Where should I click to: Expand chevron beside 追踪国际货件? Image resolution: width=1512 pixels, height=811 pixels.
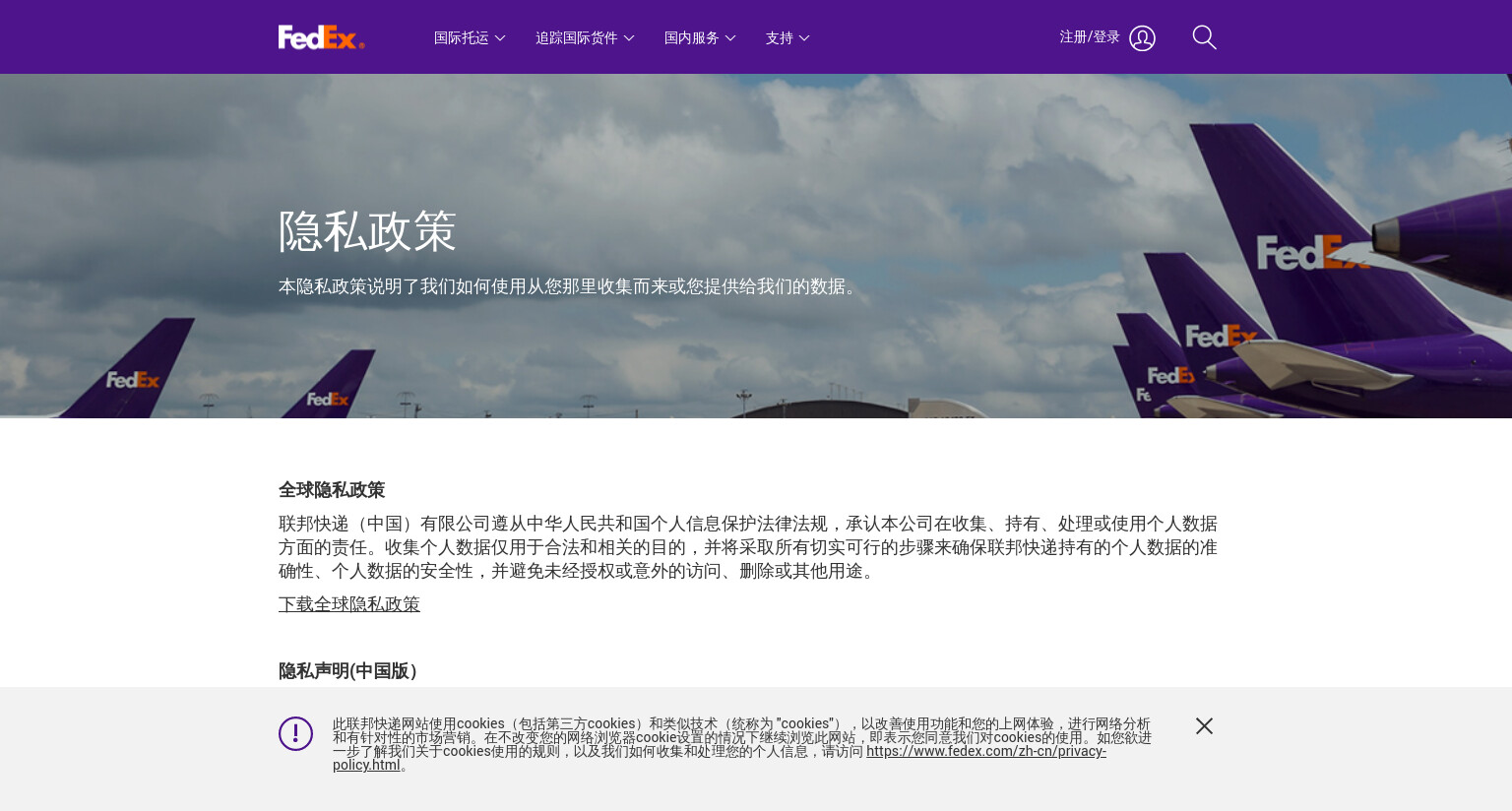(x=629, y=38)
